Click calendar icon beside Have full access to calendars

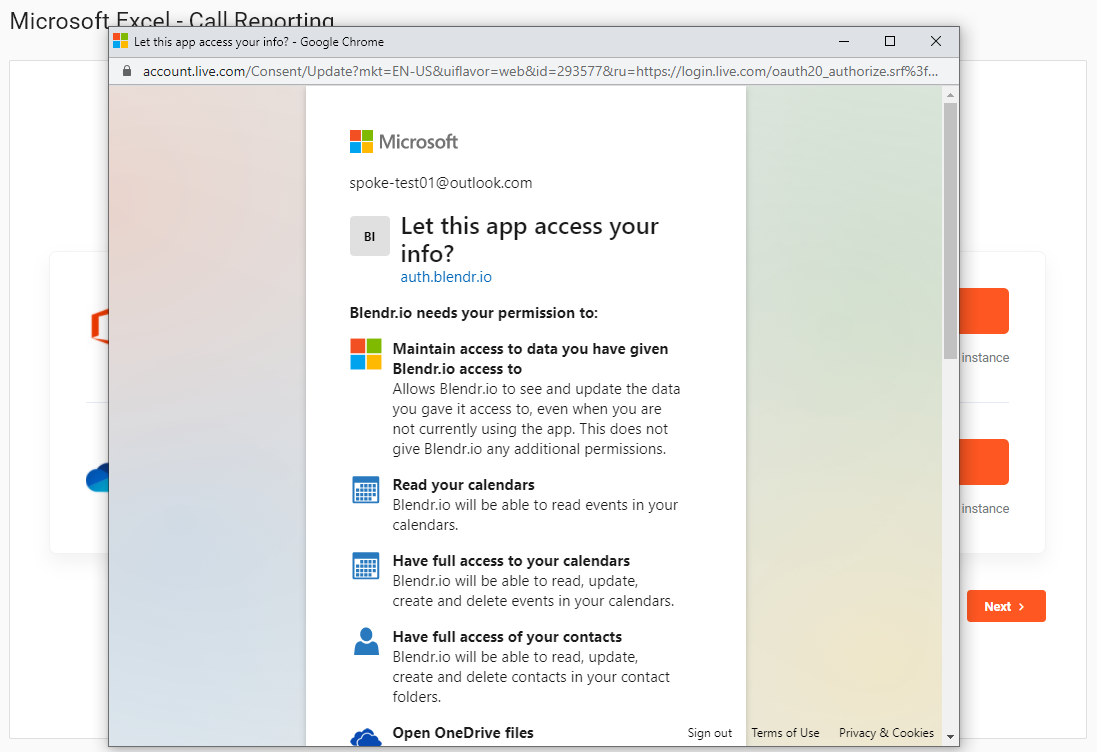tap(365, 566)
